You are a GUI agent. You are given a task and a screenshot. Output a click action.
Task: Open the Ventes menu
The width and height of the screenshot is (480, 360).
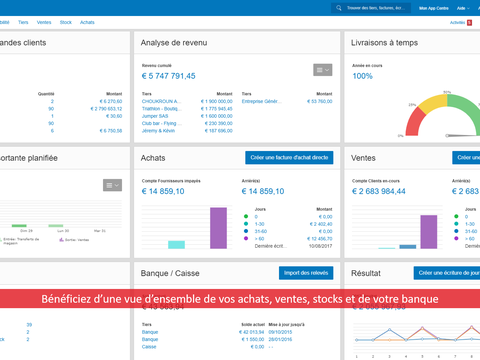tap(44, 22)
